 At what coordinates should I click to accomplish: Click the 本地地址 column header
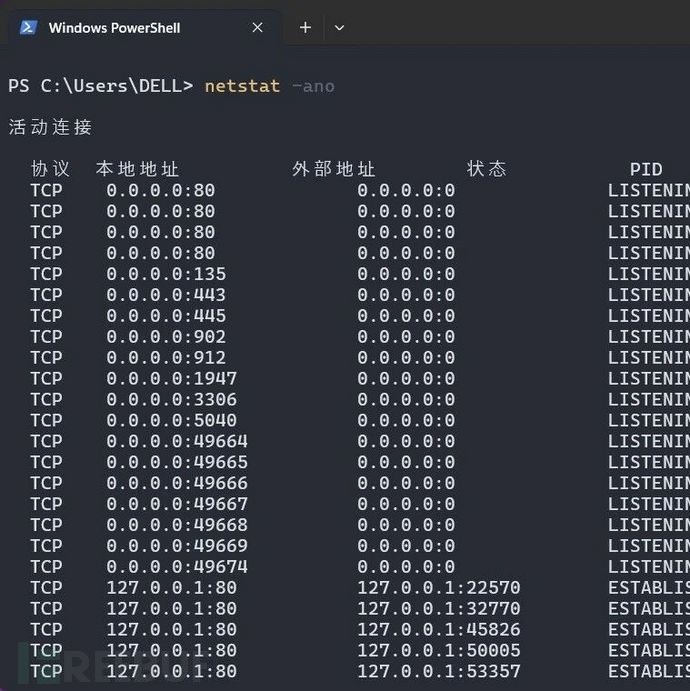[x=137, y=169]
